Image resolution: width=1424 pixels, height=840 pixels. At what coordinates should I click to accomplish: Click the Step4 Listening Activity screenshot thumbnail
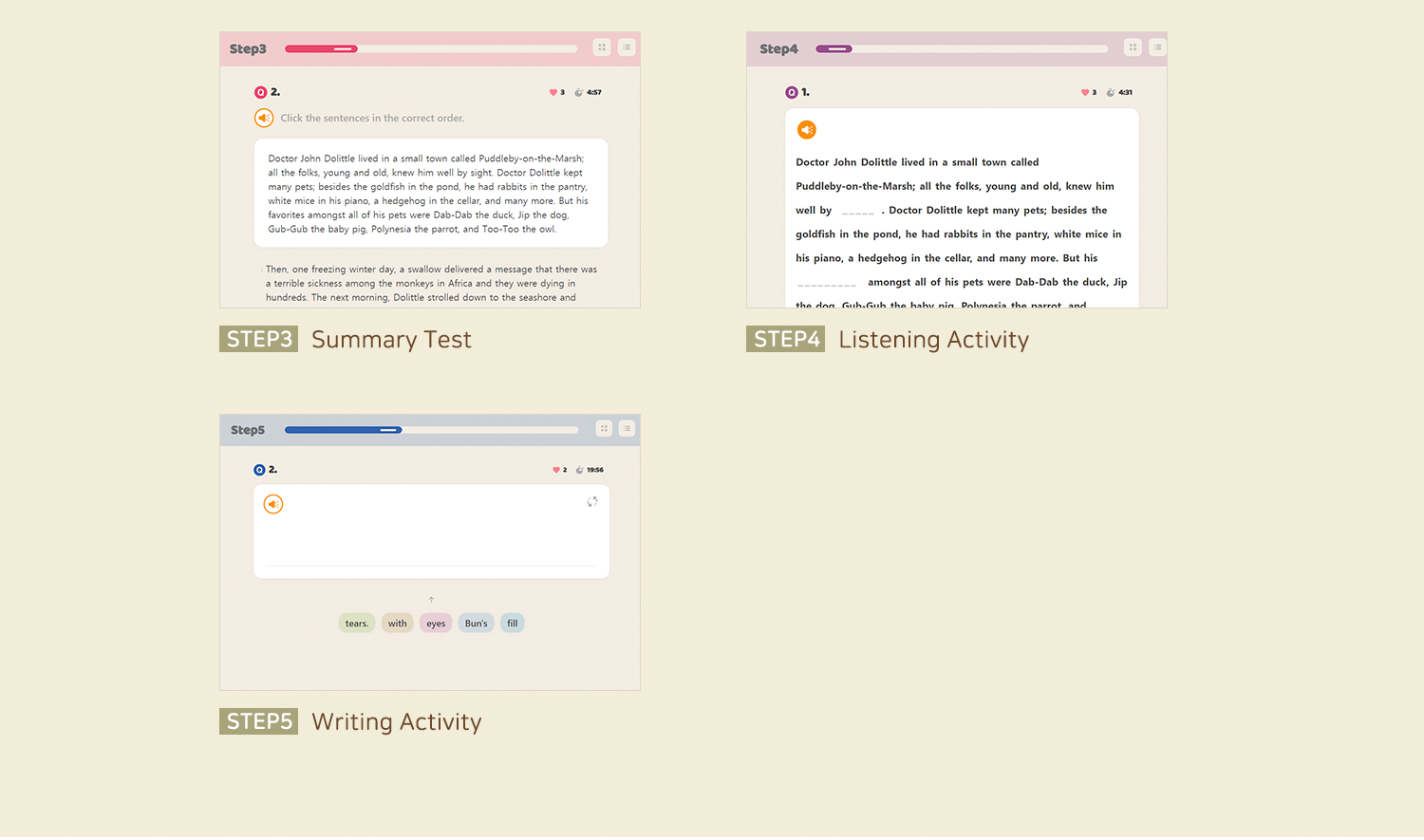[x=956, y=170]
